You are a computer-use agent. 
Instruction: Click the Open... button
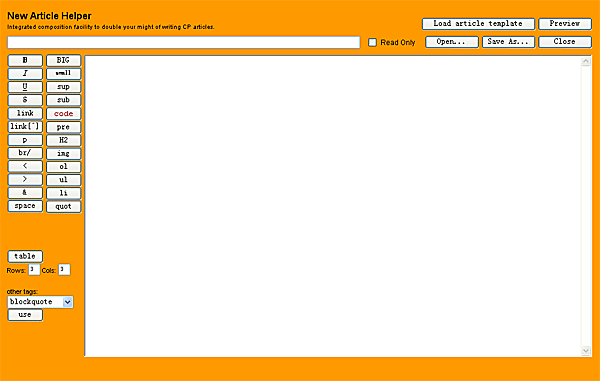click(x=452, y=42)
